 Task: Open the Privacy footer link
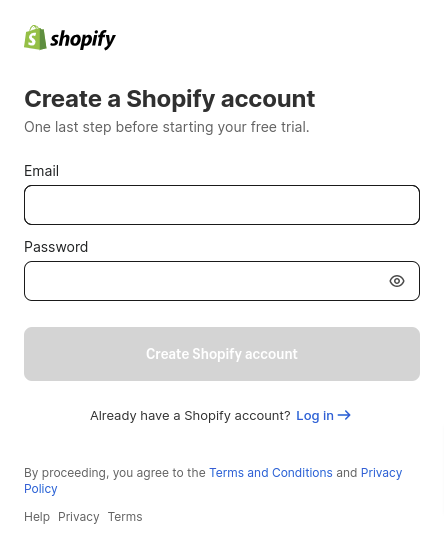click(x=79, y=517)
